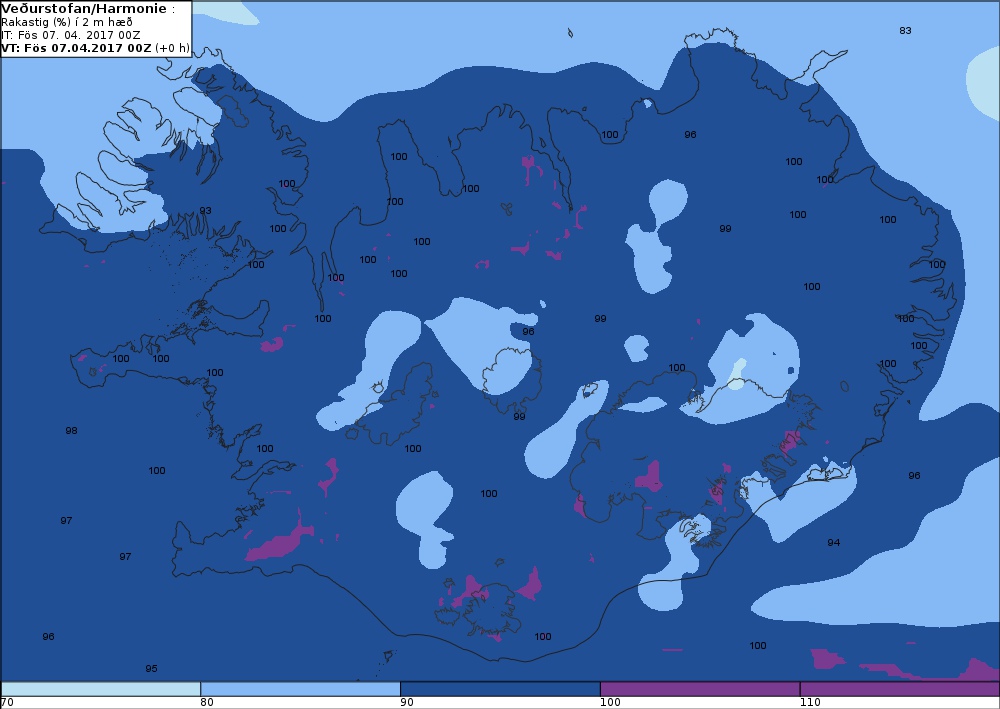Viewport: 1000px width, 709px height.
Task: Click the humidity value 98 on the map
Action: (x=71, y=431)
